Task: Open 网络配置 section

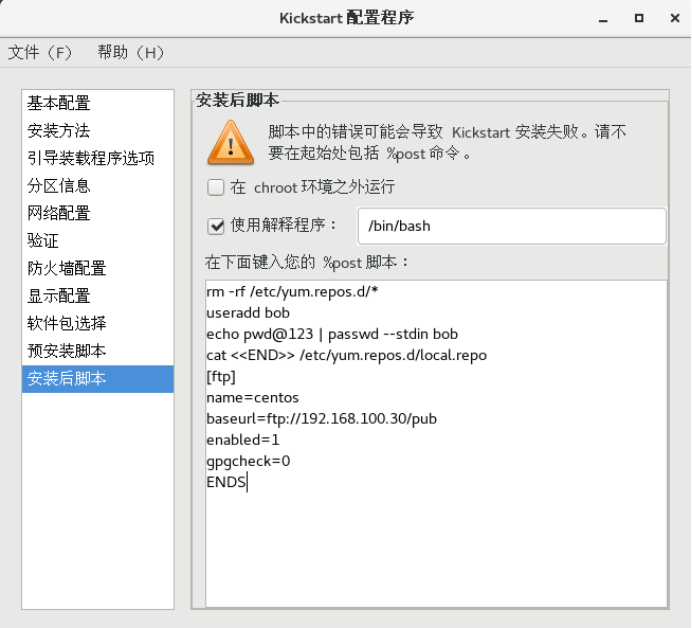Action: click(98, 213)
